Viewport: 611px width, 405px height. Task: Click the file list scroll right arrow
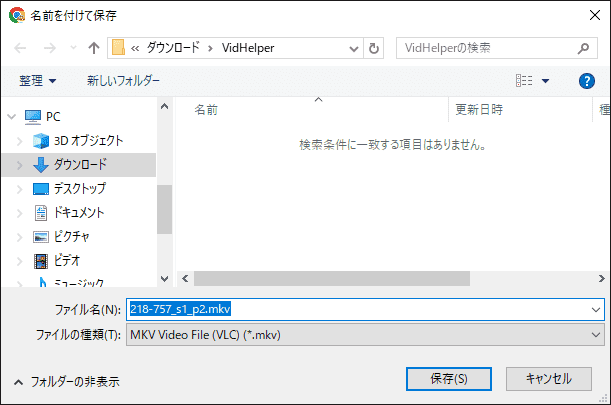pos(602,279)
